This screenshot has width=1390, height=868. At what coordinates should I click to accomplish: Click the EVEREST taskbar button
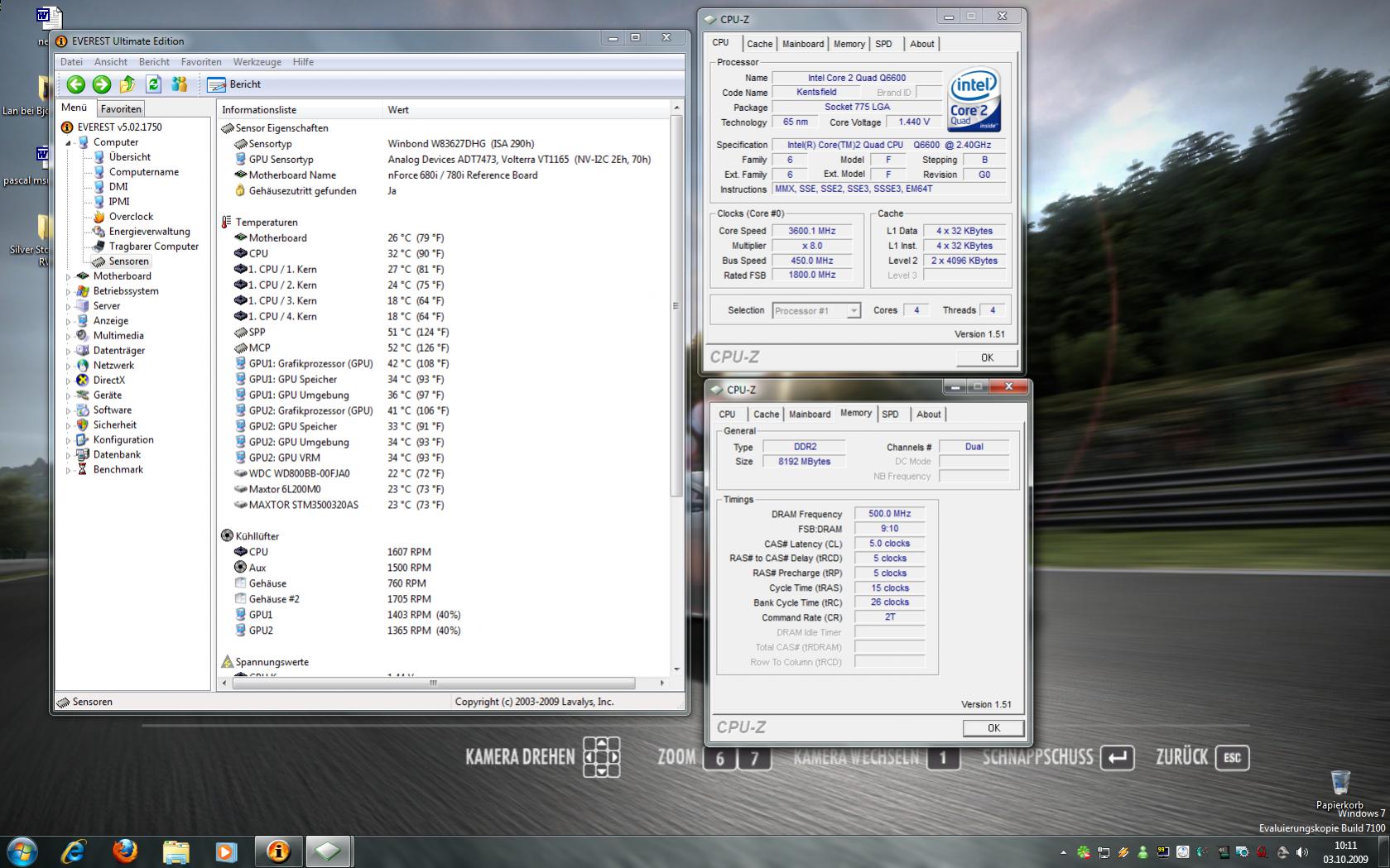[x=278, y=851]
